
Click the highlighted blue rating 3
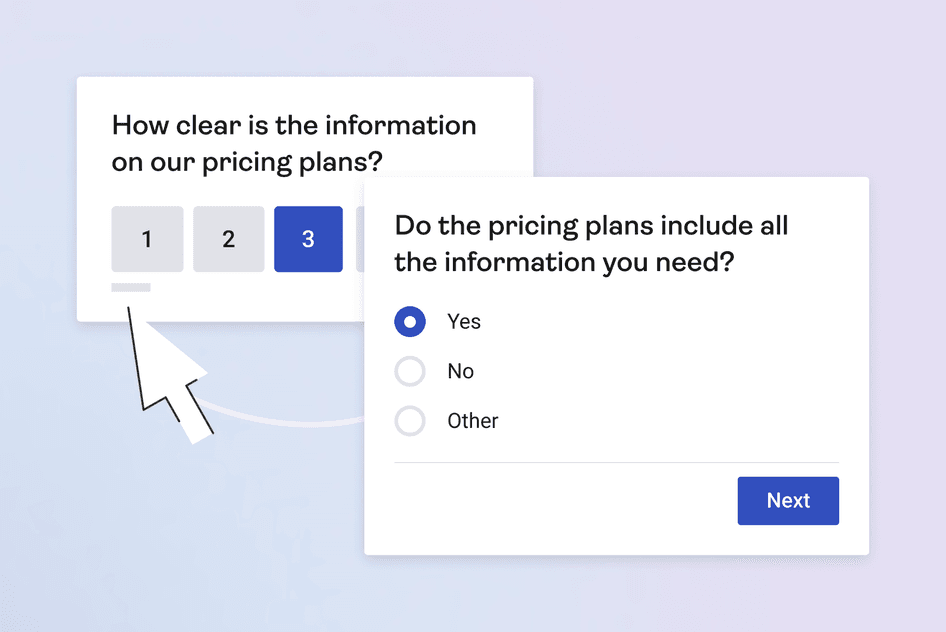click(308, 239)
